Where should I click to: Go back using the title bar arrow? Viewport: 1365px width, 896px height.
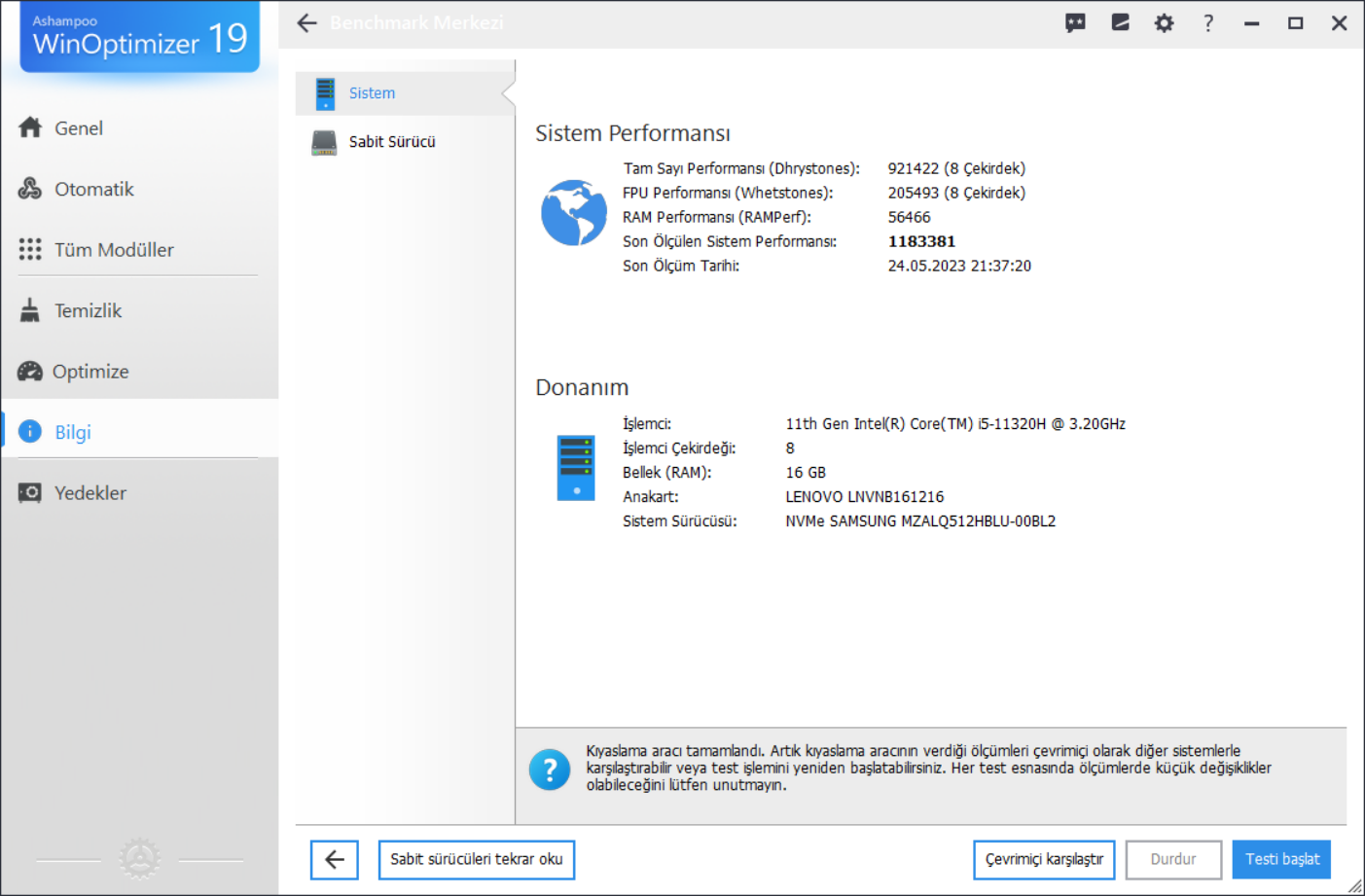coord(307,23)
